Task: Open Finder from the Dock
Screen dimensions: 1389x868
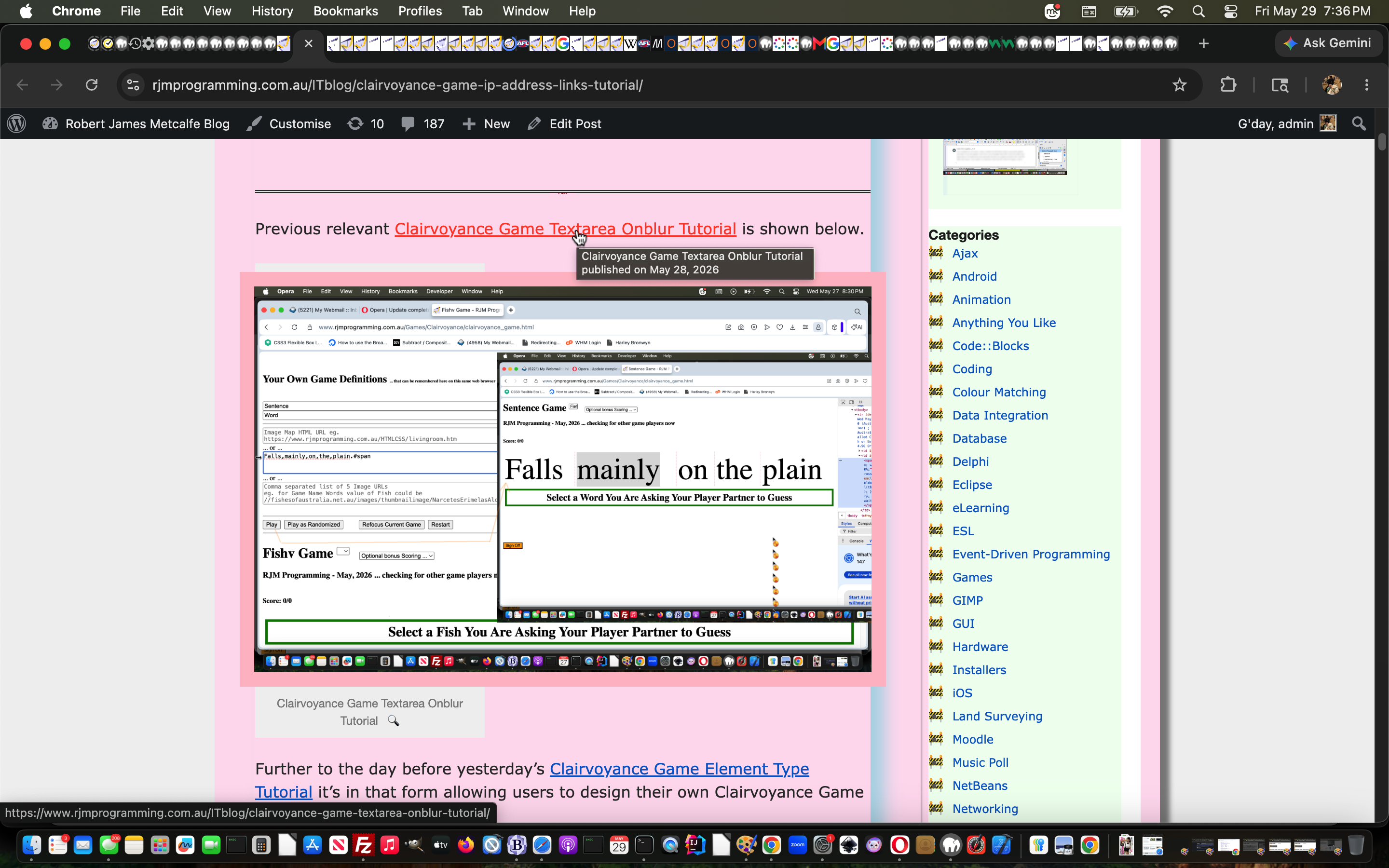Action: [31, 845]
